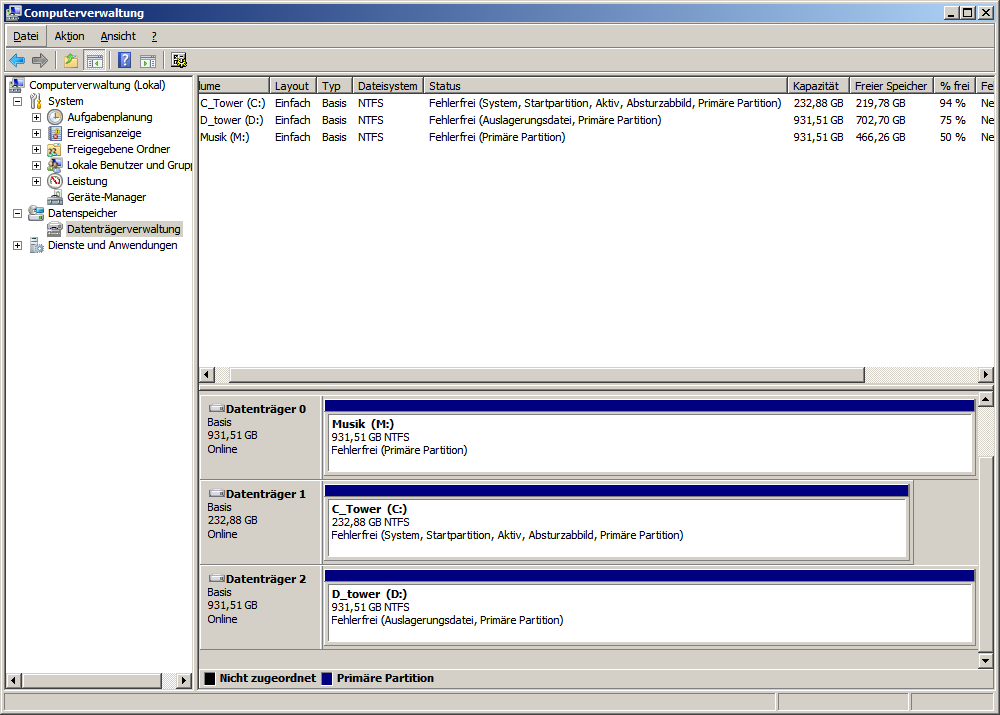The height and width of the screenshot is (715, 1000).
Task: Click the Computerverwaltung title bar icon
Action: click(x=13, y=12)
